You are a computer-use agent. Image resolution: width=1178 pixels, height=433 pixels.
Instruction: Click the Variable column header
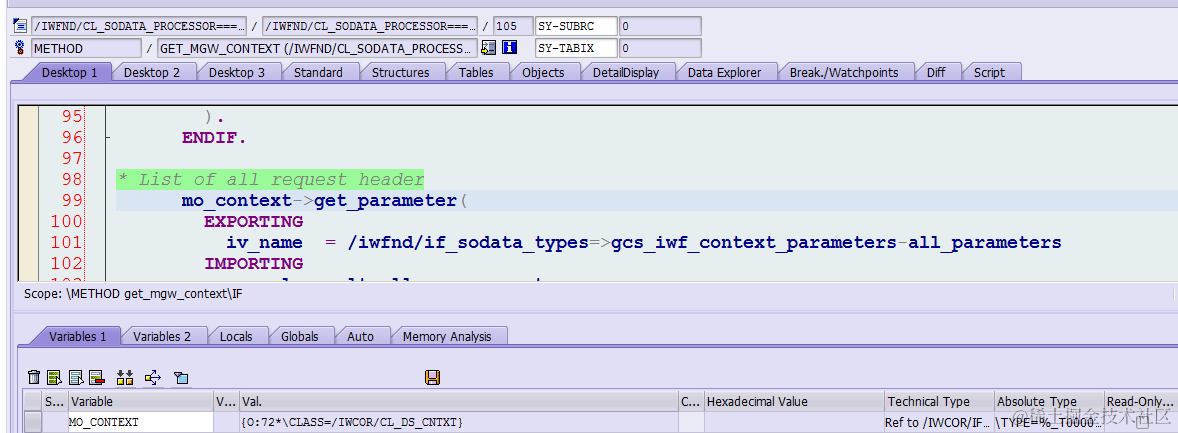click(141, 401)
